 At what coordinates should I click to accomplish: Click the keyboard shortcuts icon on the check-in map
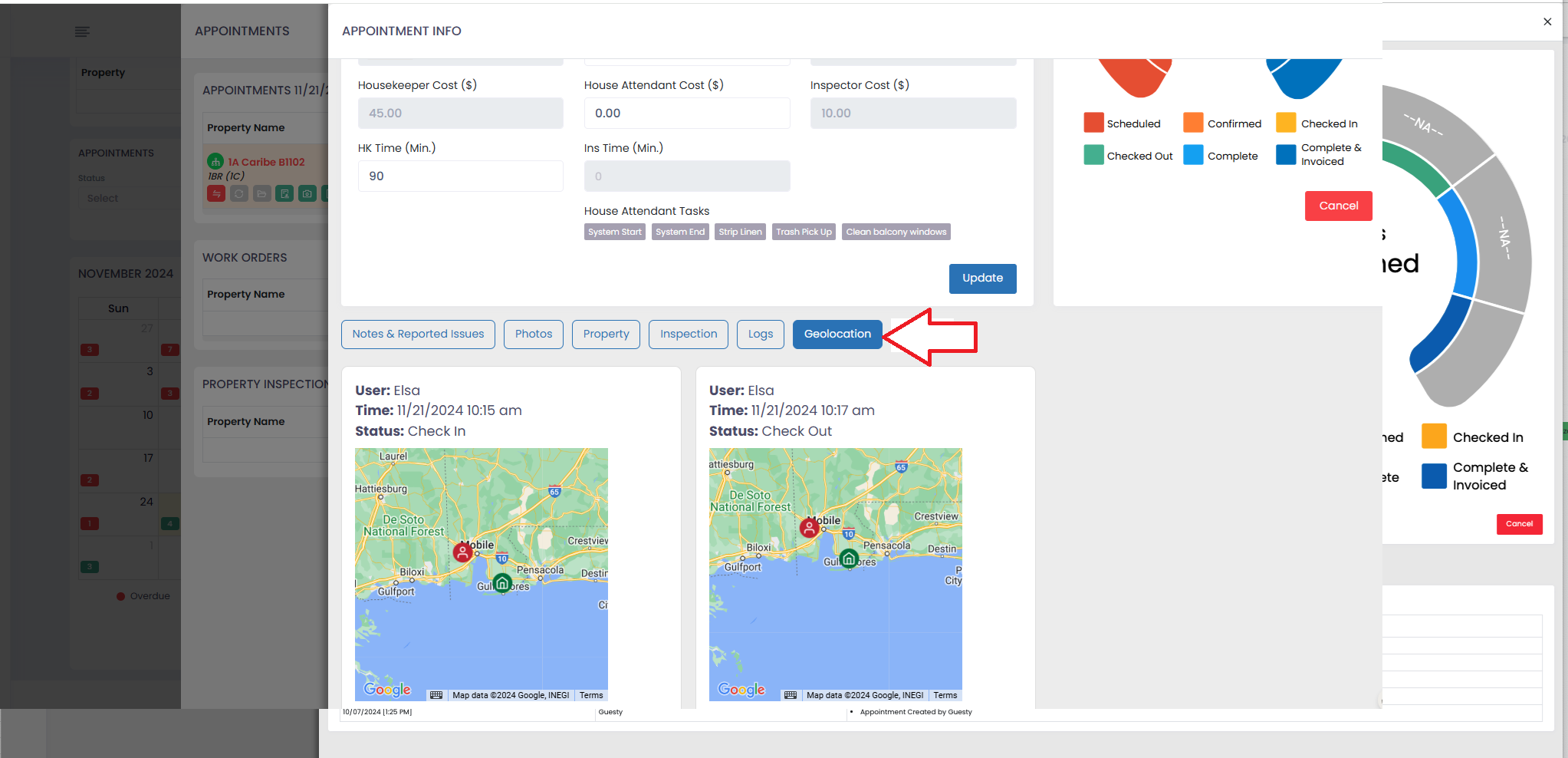pos(436,694)
